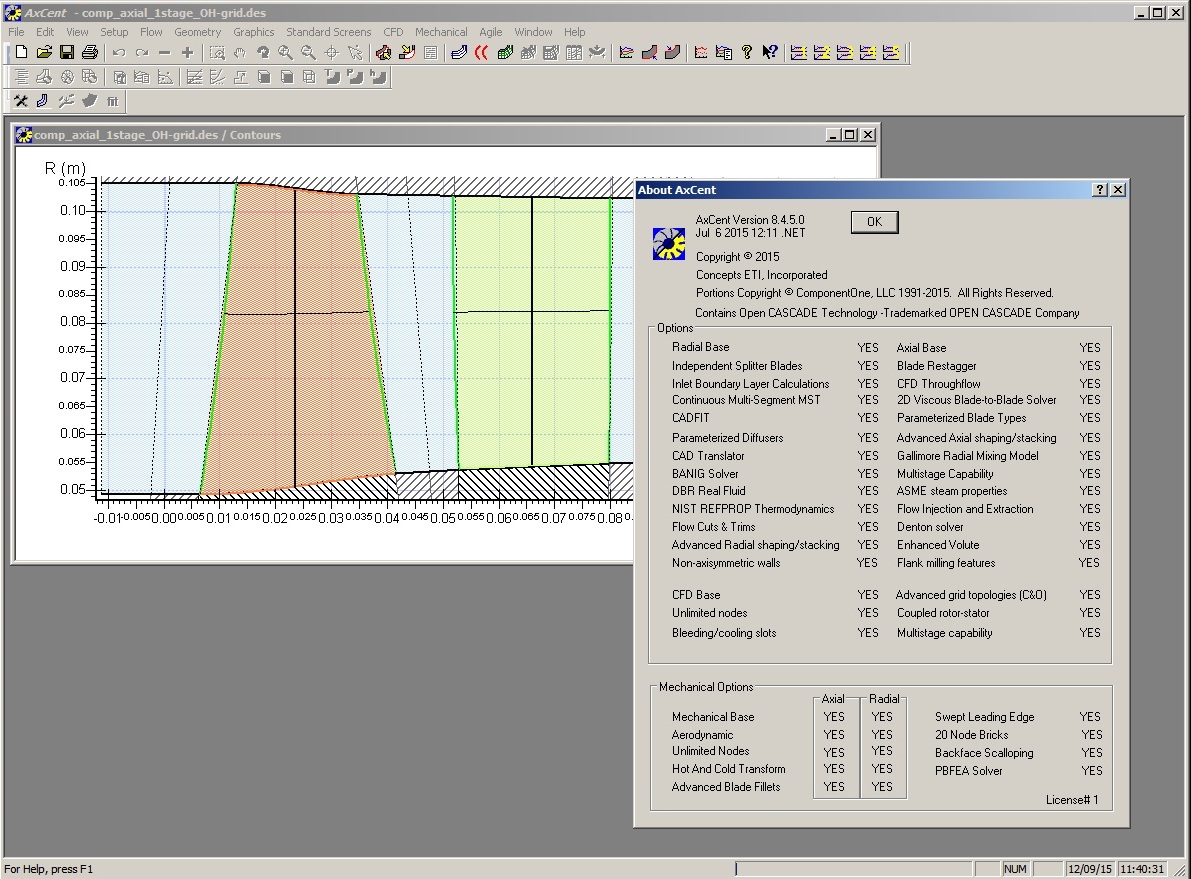
Task: Click the About dialog title bar help button
Action: point(1100,190)
